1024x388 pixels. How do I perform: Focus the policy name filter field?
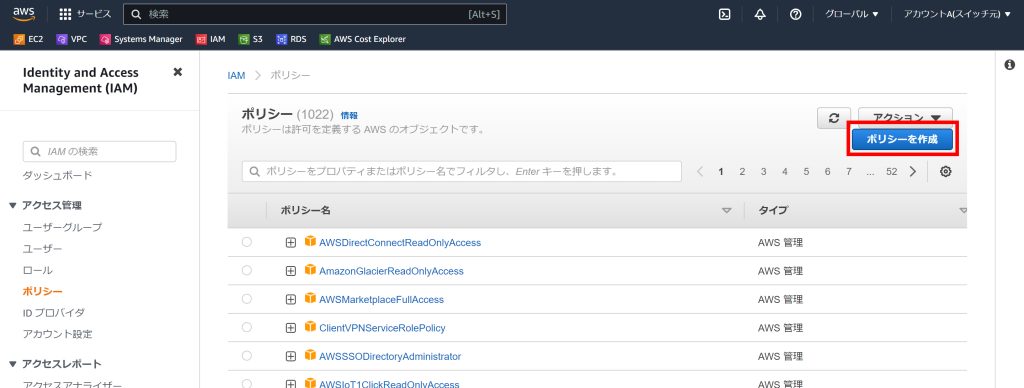coord(462,172)
